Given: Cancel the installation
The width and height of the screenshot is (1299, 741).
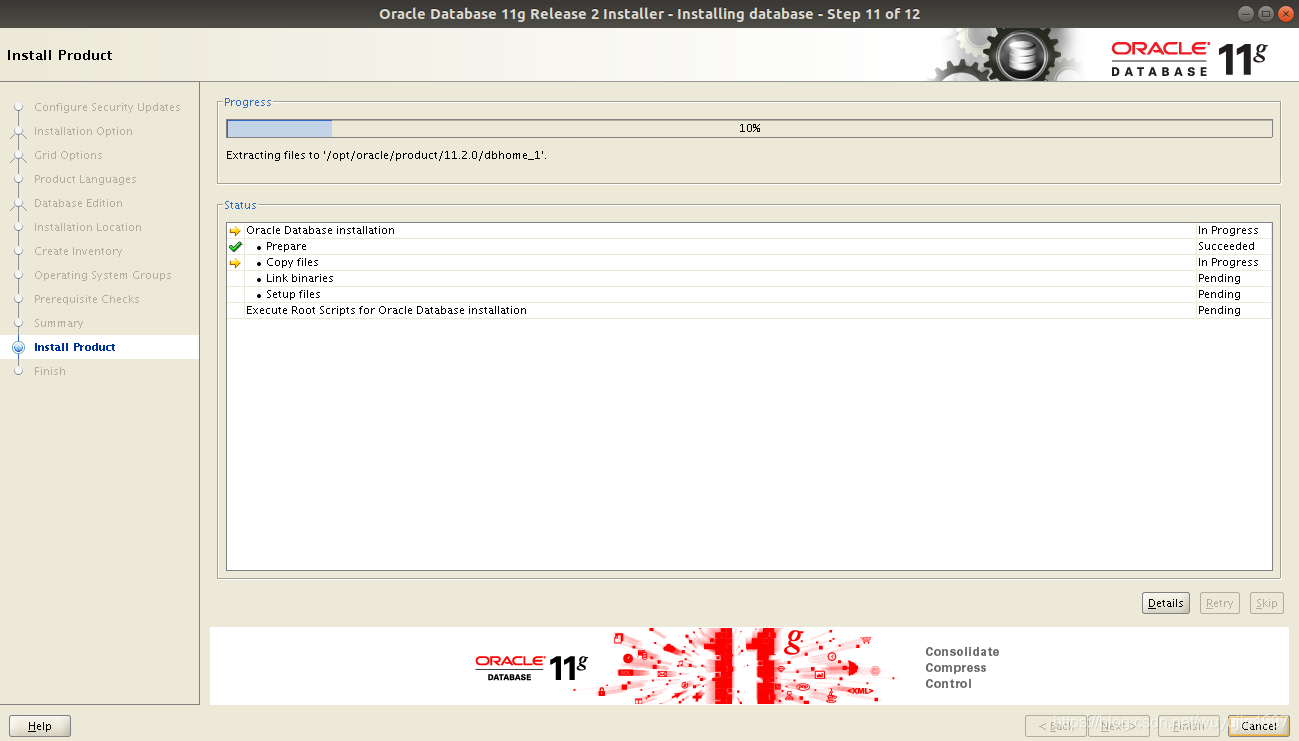Looking at the screenshot, I should [1259, 726].
